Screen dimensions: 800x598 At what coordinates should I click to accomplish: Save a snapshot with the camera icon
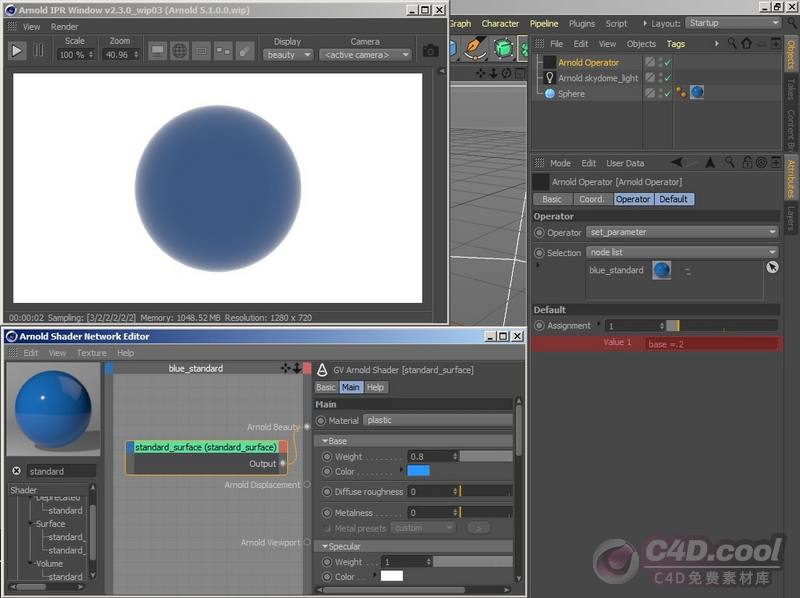click(431, 51)
